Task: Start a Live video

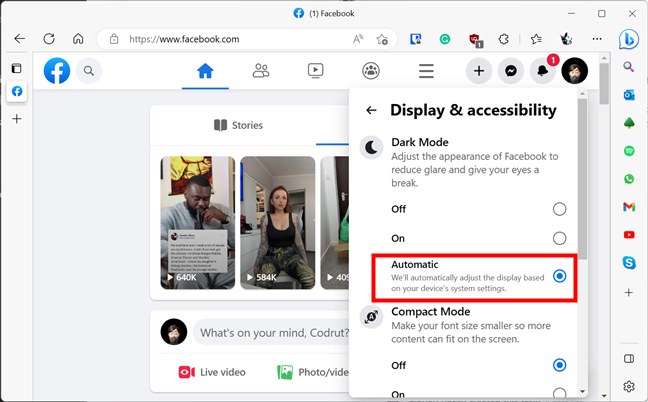Action: [212, 372]
